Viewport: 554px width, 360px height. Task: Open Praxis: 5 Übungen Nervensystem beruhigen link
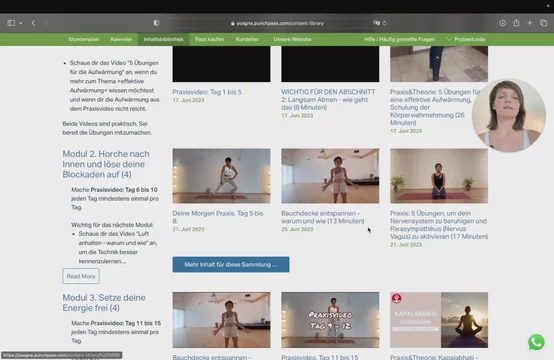(x=439, y=225)
